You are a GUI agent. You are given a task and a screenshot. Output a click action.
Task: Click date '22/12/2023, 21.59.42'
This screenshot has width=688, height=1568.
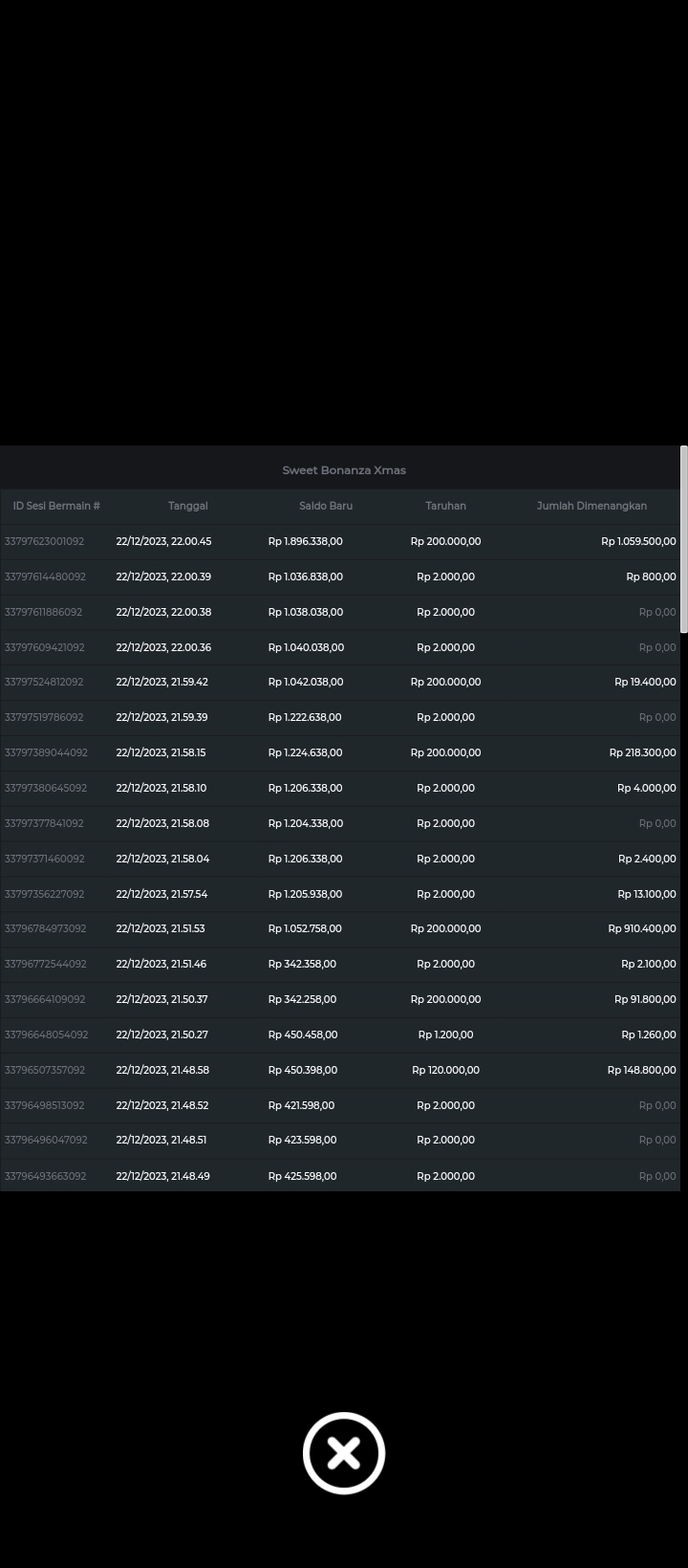(x=161, y=682)
